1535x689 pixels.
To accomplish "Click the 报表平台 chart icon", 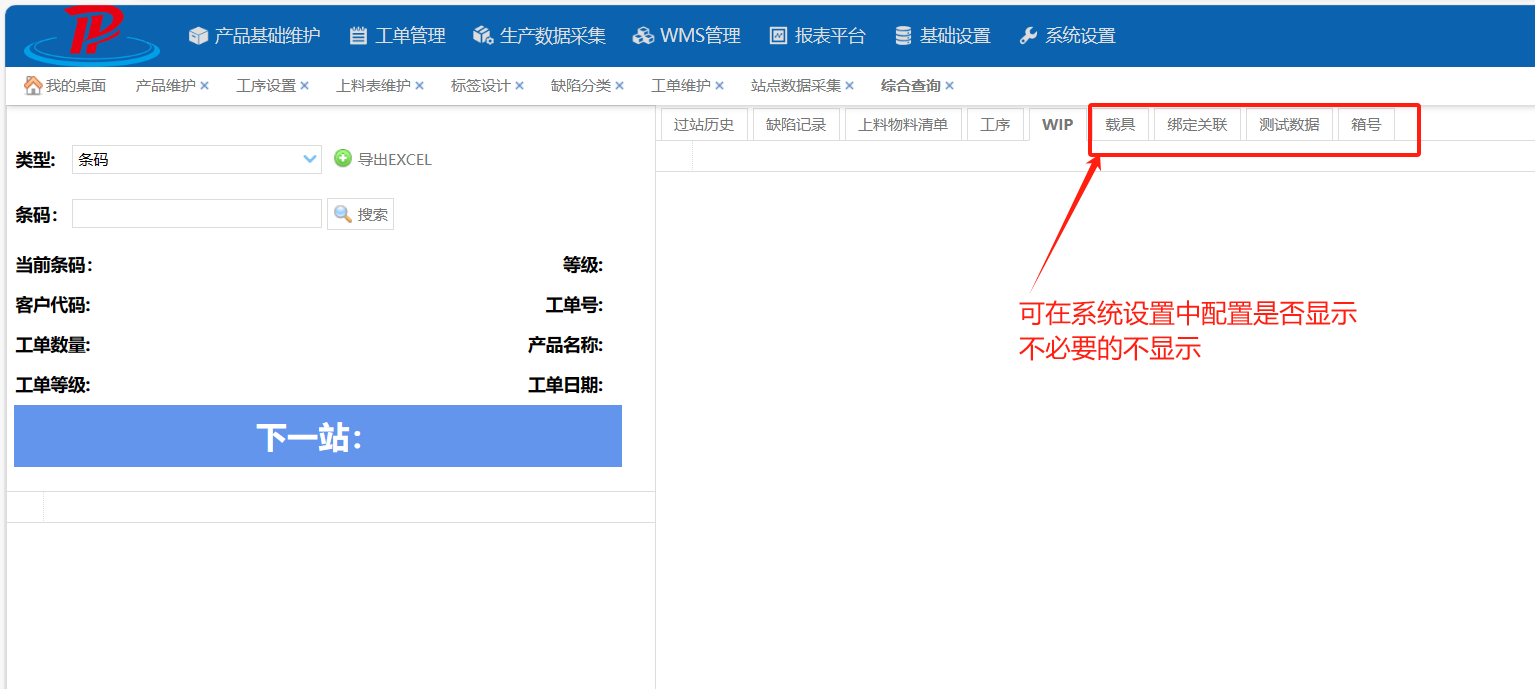I will click(x=778, y=36).
